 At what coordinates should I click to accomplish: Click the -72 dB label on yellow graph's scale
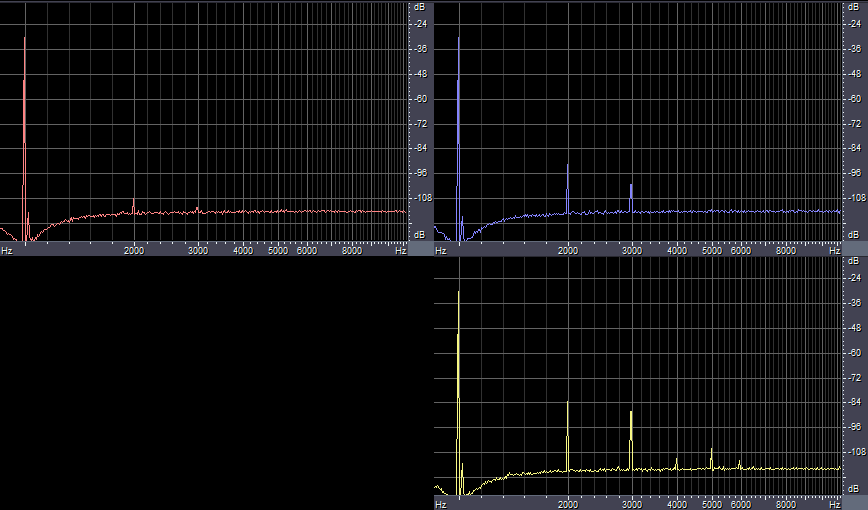click(854, 378)
